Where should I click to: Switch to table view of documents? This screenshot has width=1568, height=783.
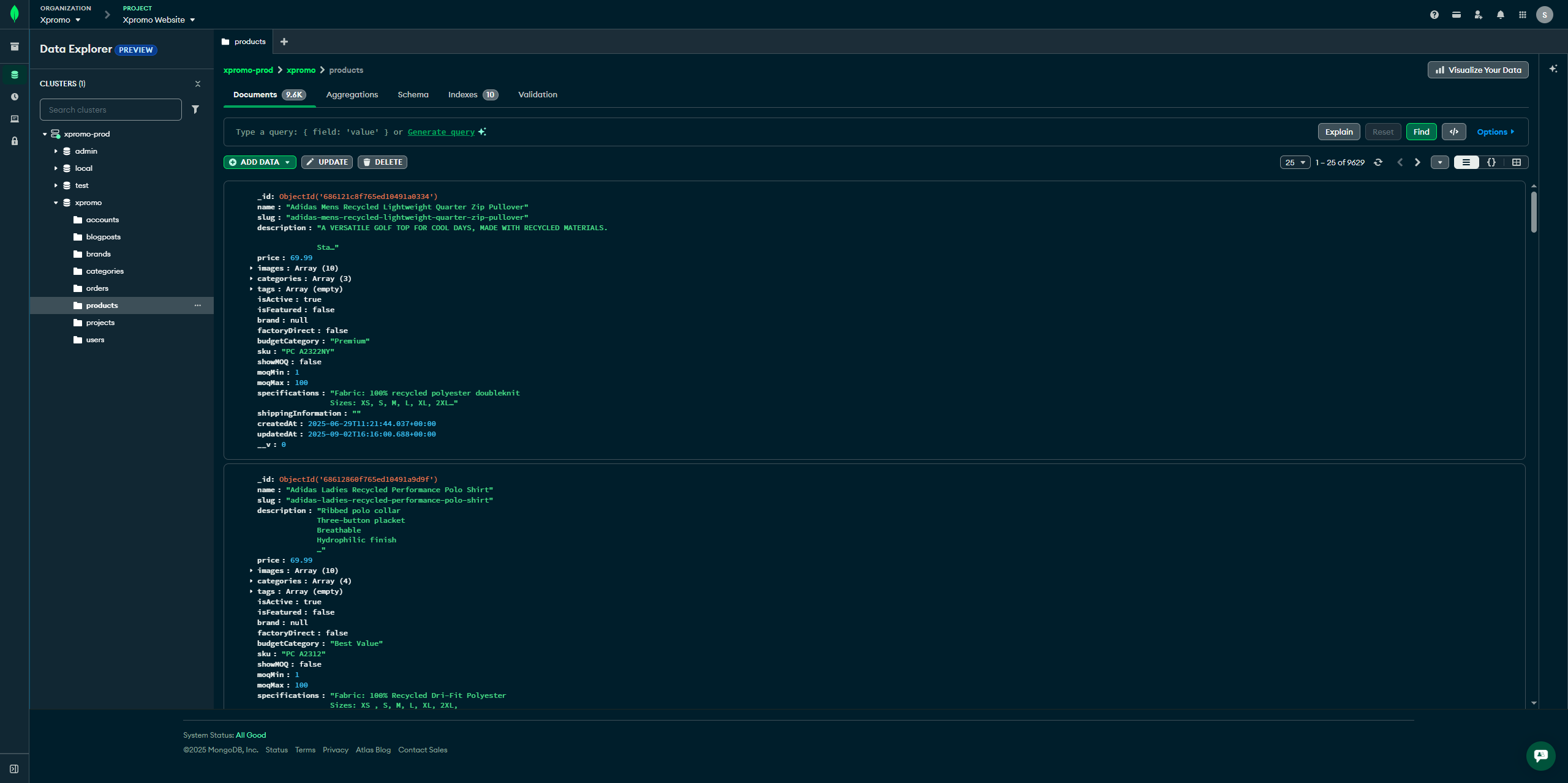click(x=1517, y=162)
